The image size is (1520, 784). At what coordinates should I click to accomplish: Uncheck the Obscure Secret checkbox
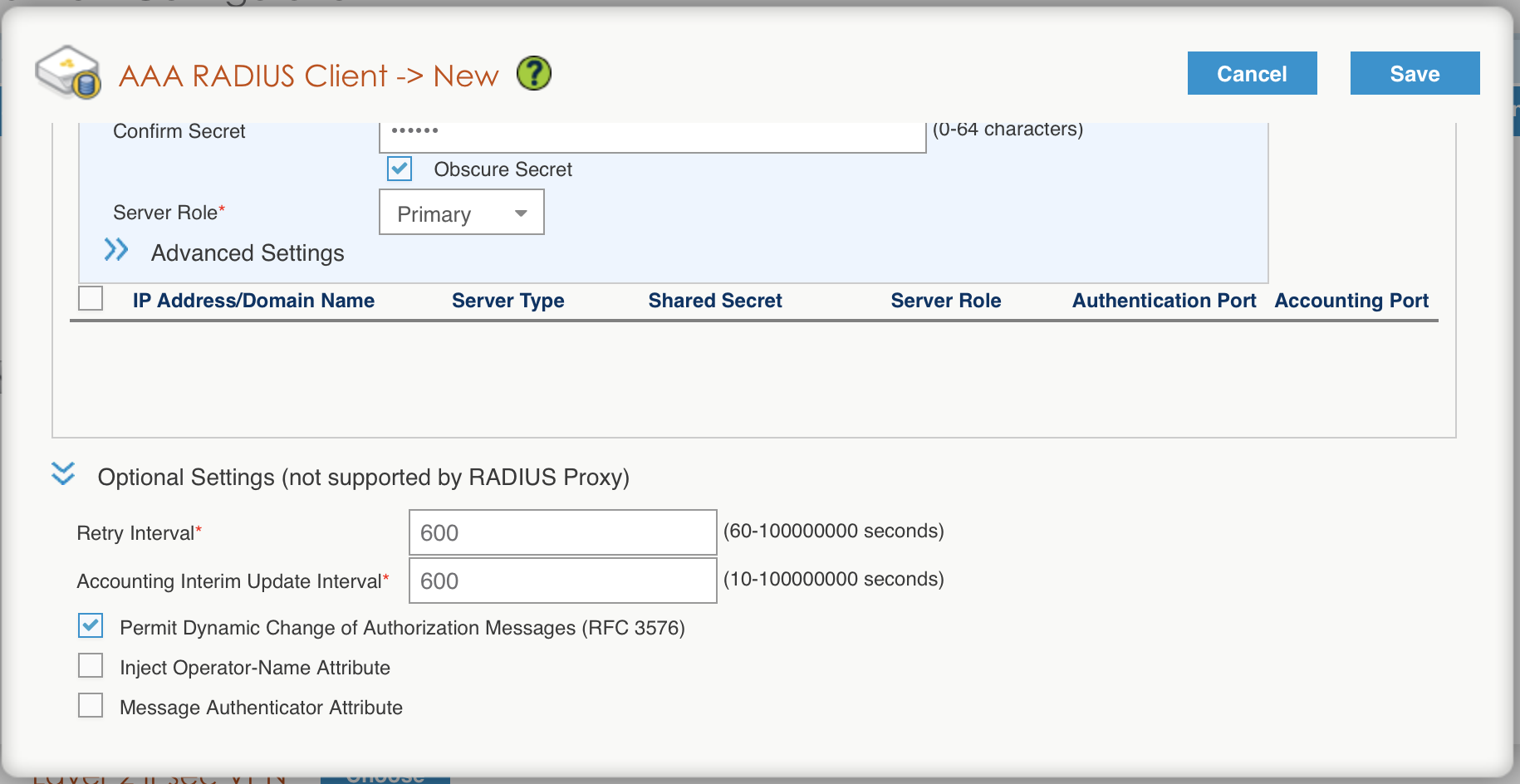coord(400,169)
